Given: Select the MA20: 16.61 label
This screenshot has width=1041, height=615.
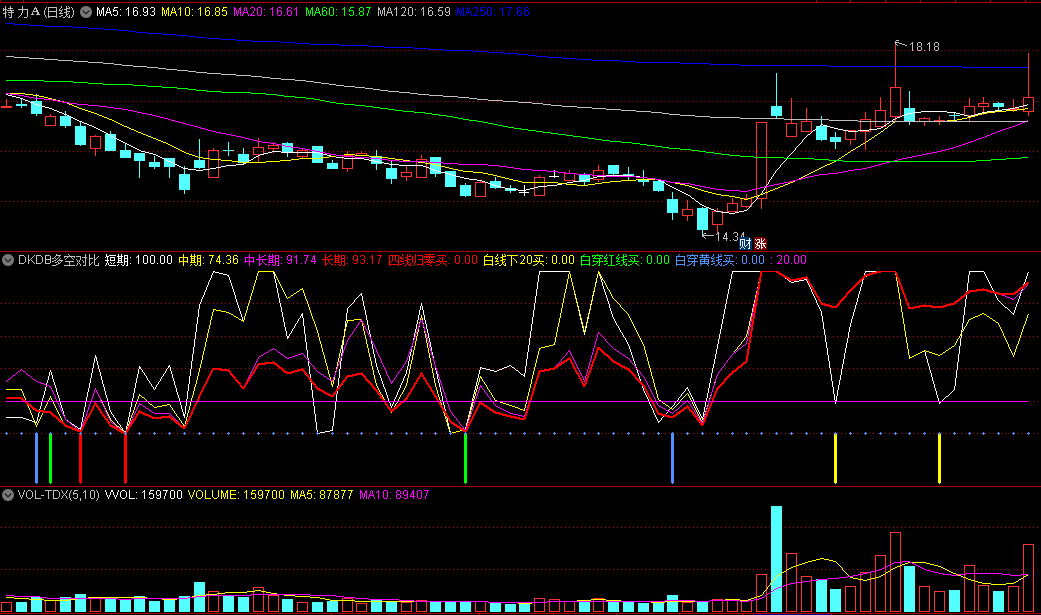Looking at the screenshot, I should coord(266,11).
